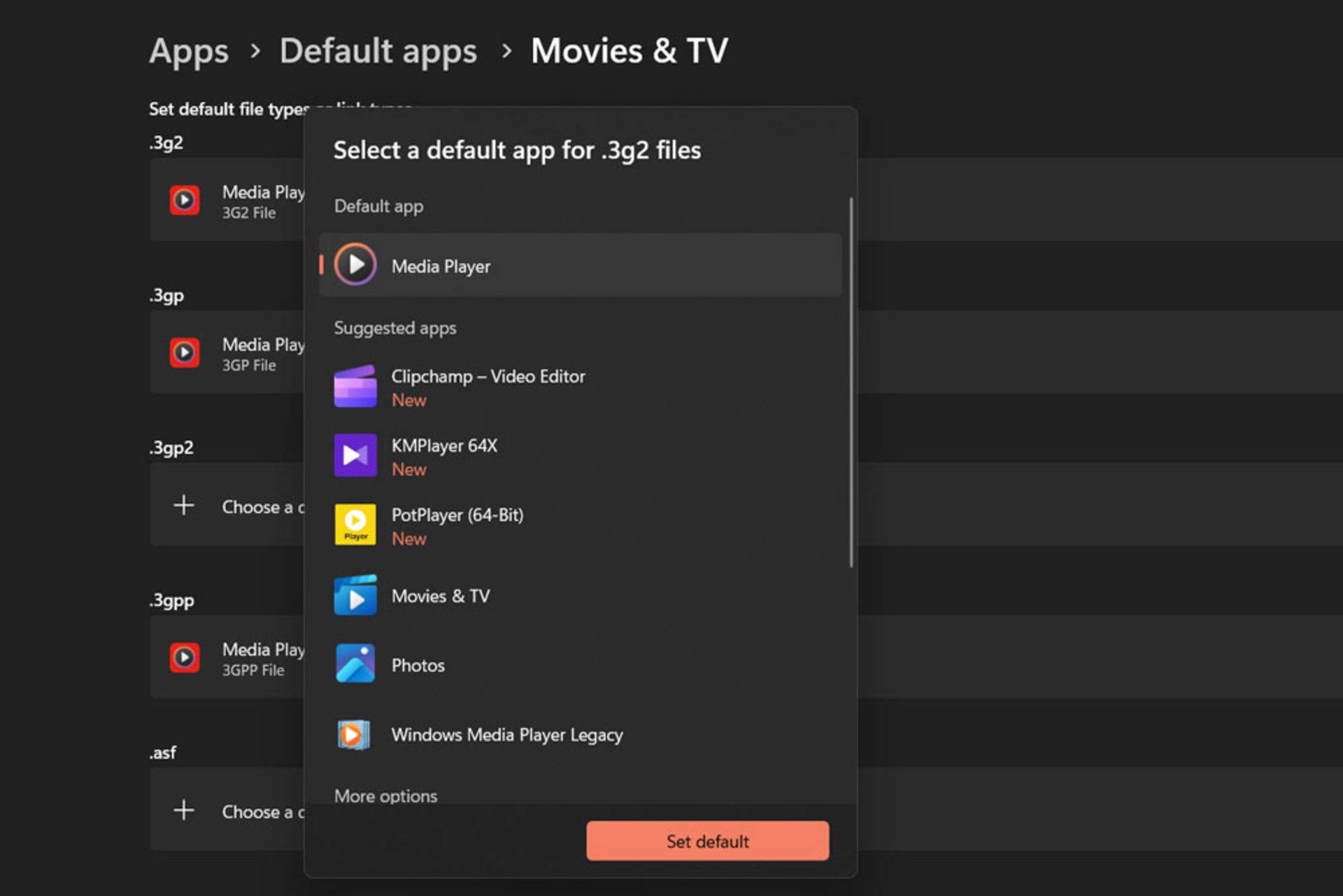Click the Movies & TV app icon
Image resolution: width=1343 pixels, height=896 pixels.
(x=355, y=595)
